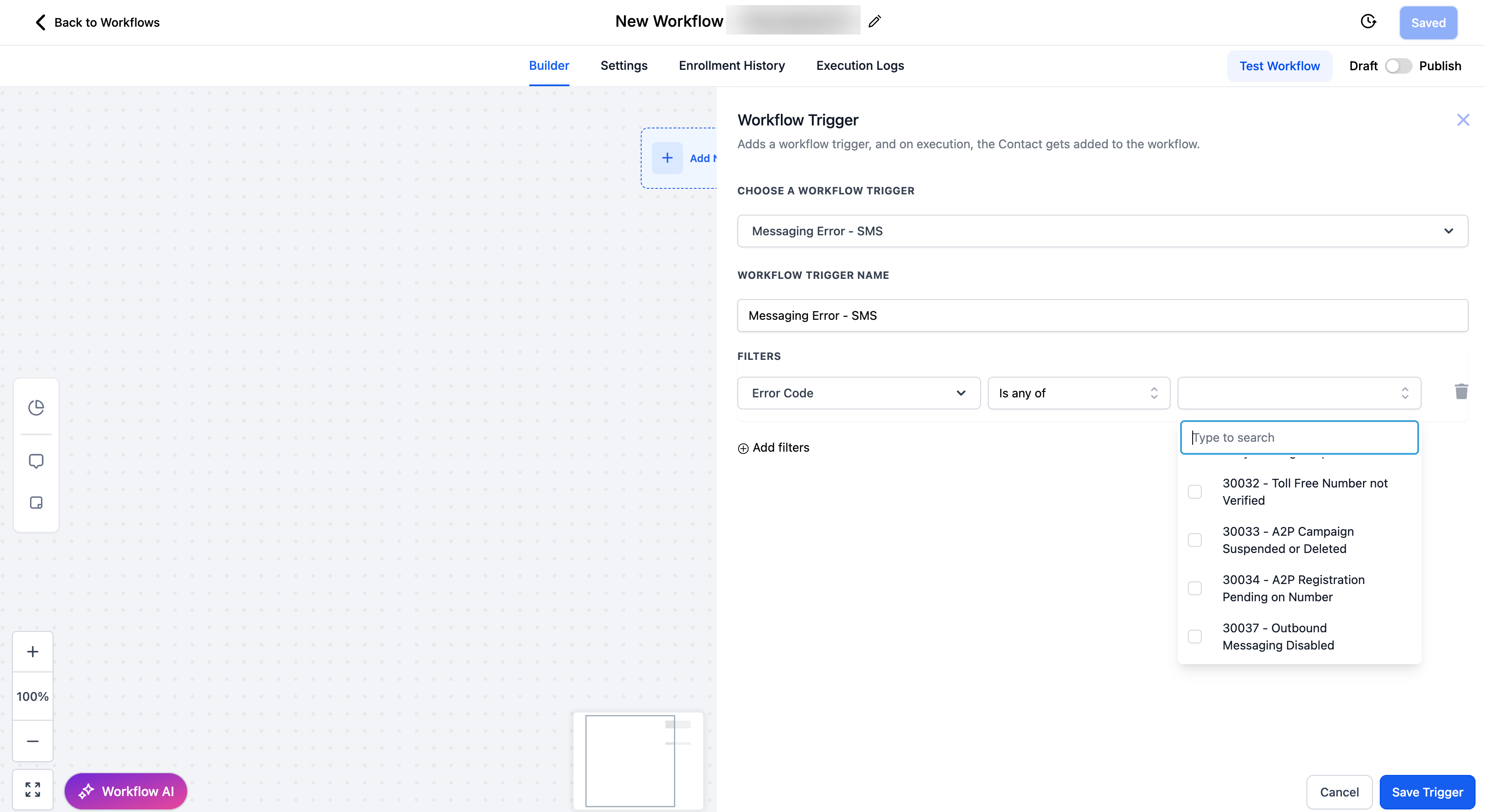Zoom out the canvas with minus icon
1485x812 pixels.
[x=33, y=741]
